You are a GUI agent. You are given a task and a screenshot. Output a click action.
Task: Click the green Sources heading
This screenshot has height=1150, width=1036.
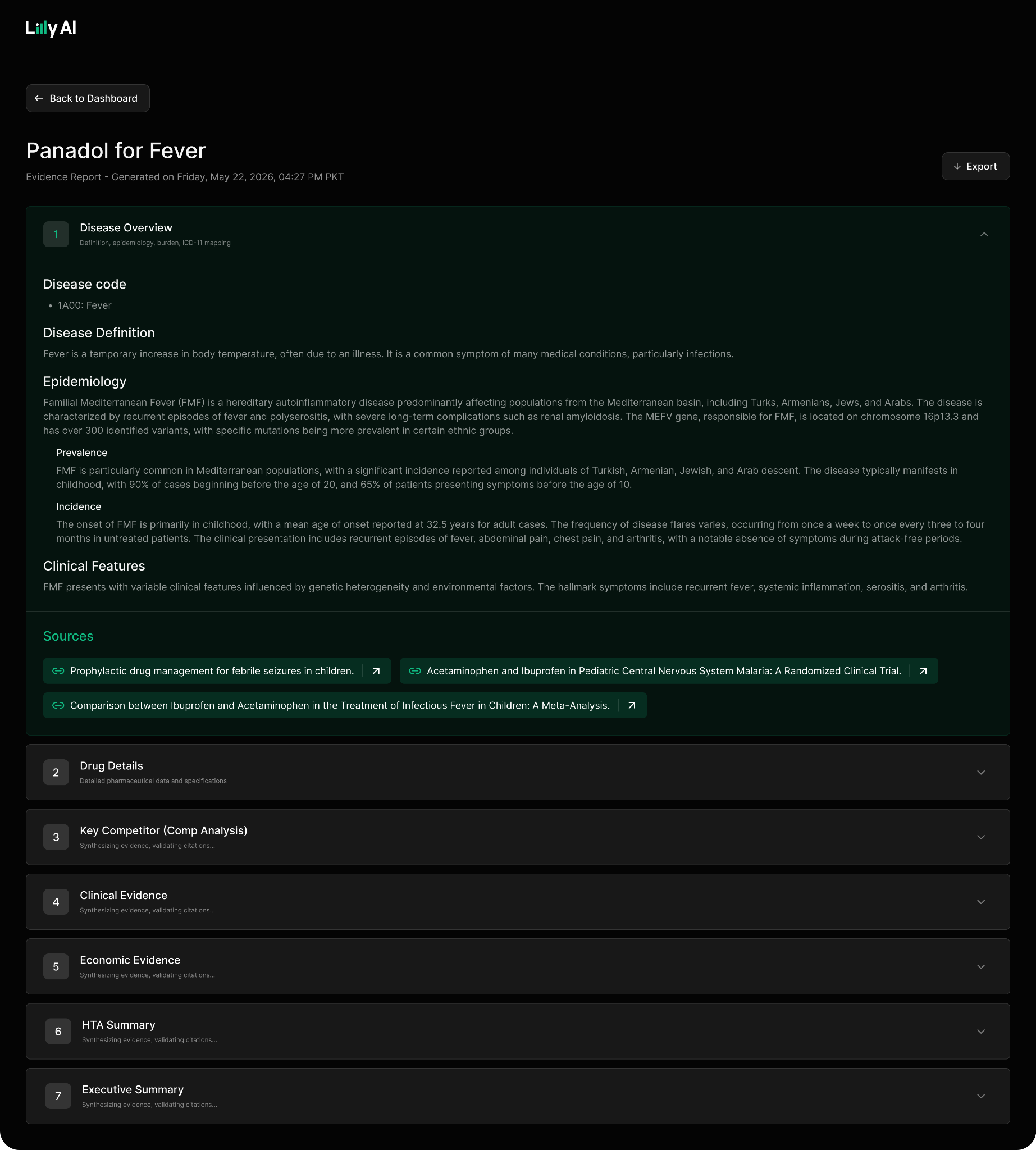click(x=69, y=636)
